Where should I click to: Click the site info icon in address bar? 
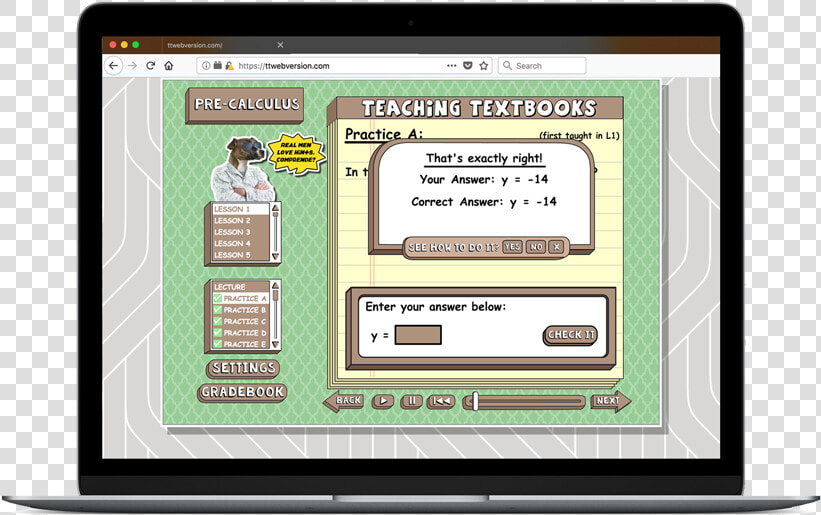[206, 66]
